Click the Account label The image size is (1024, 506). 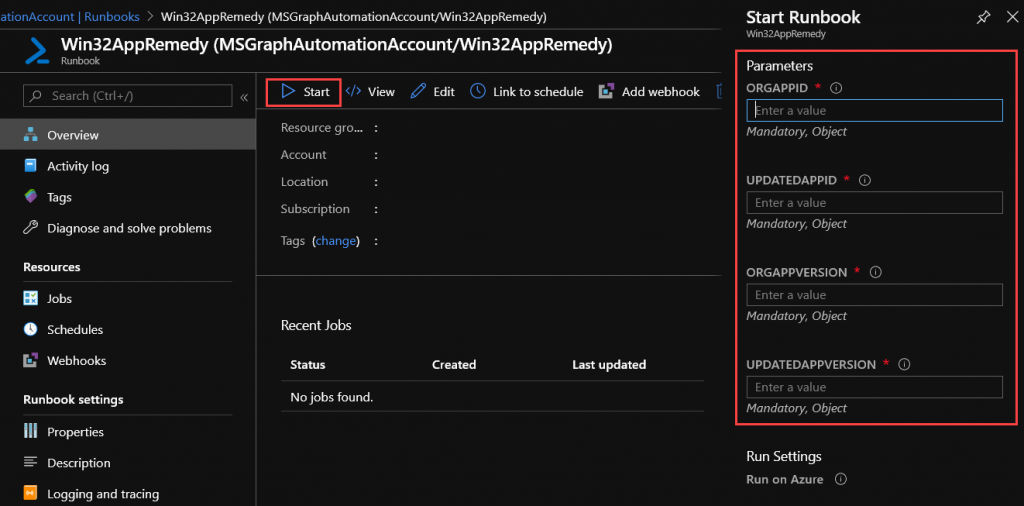304,155
